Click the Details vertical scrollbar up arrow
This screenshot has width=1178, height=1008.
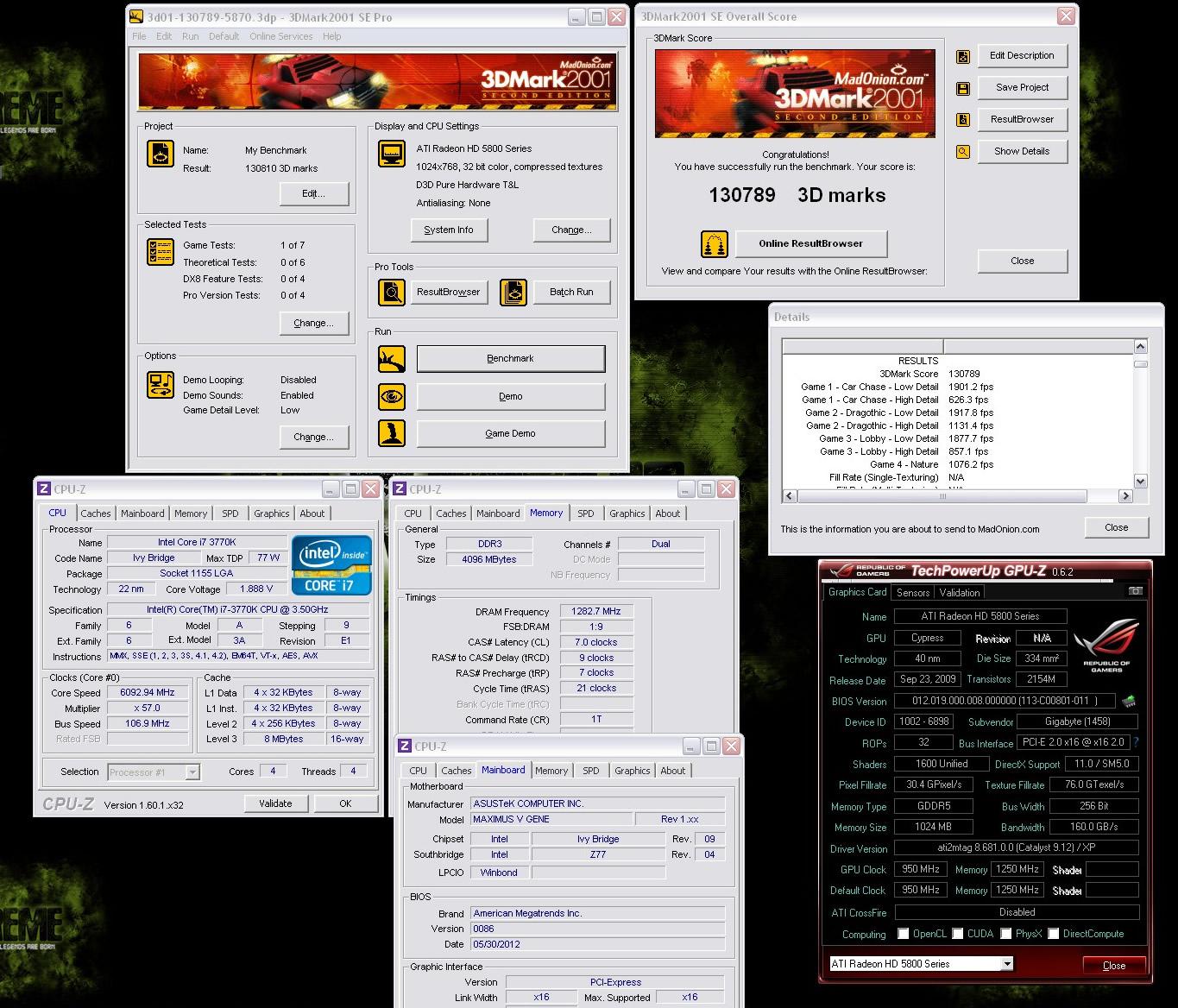click(x=1140, y=346)
